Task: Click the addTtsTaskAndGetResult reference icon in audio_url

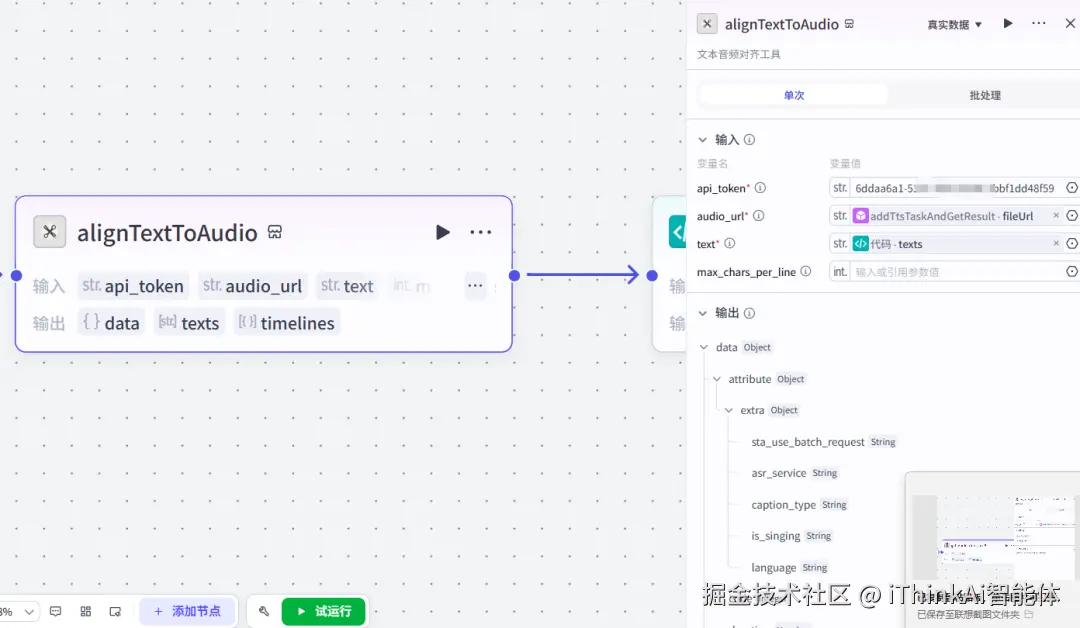Action: tap(861, 215)
